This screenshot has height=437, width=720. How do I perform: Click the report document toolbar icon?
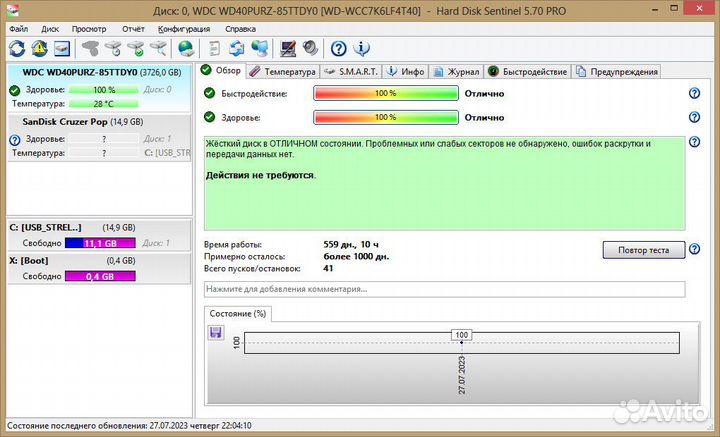tap(215, 48)
